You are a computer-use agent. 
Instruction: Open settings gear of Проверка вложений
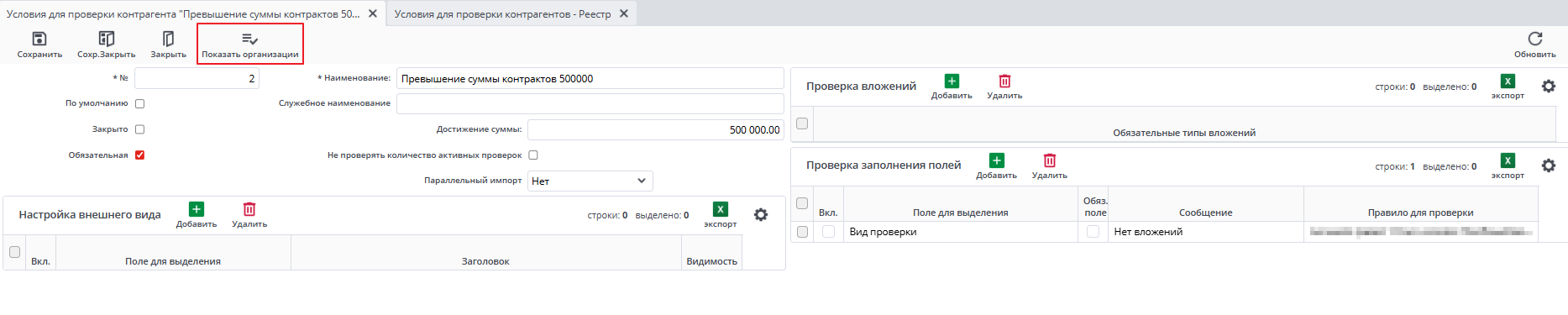[1549, 87]
